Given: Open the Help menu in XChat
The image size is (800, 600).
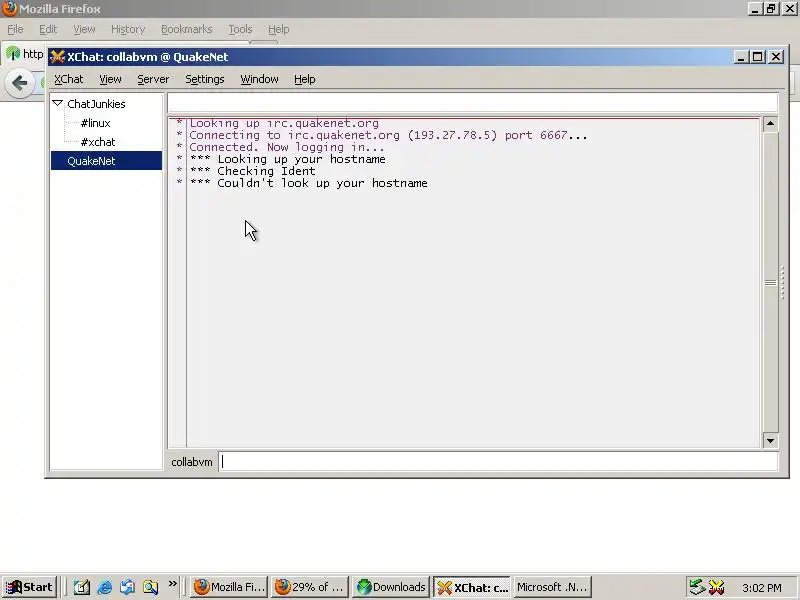Looking at the screenshot, I should (x=305, y=79).
